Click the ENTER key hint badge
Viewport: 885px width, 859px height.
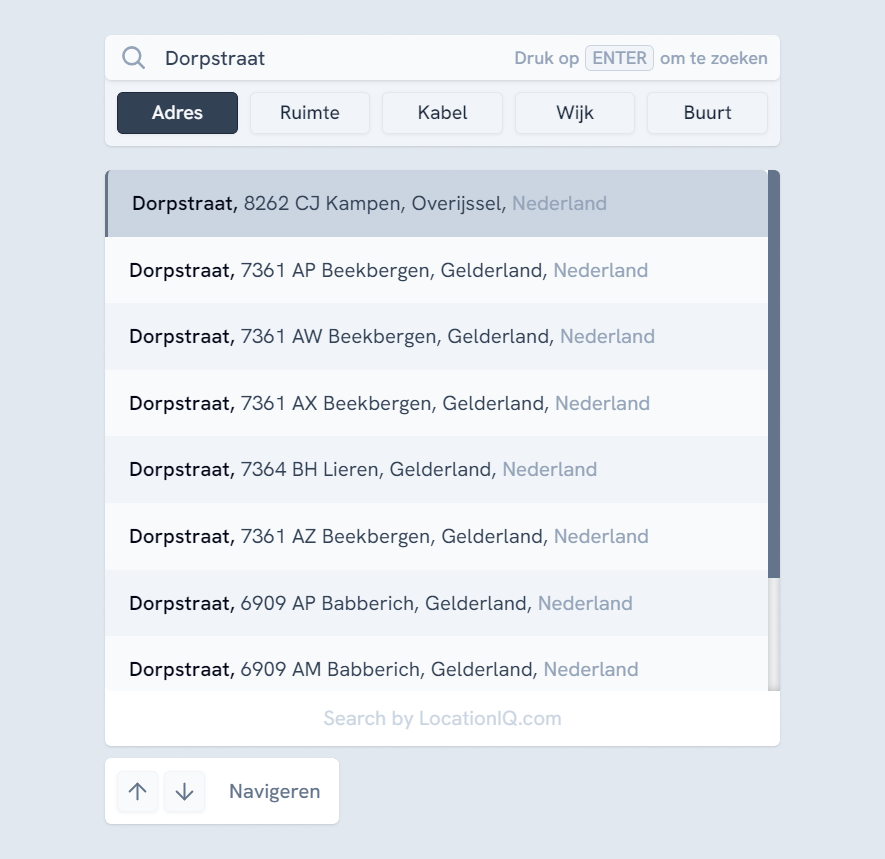[x=619, y=58]
